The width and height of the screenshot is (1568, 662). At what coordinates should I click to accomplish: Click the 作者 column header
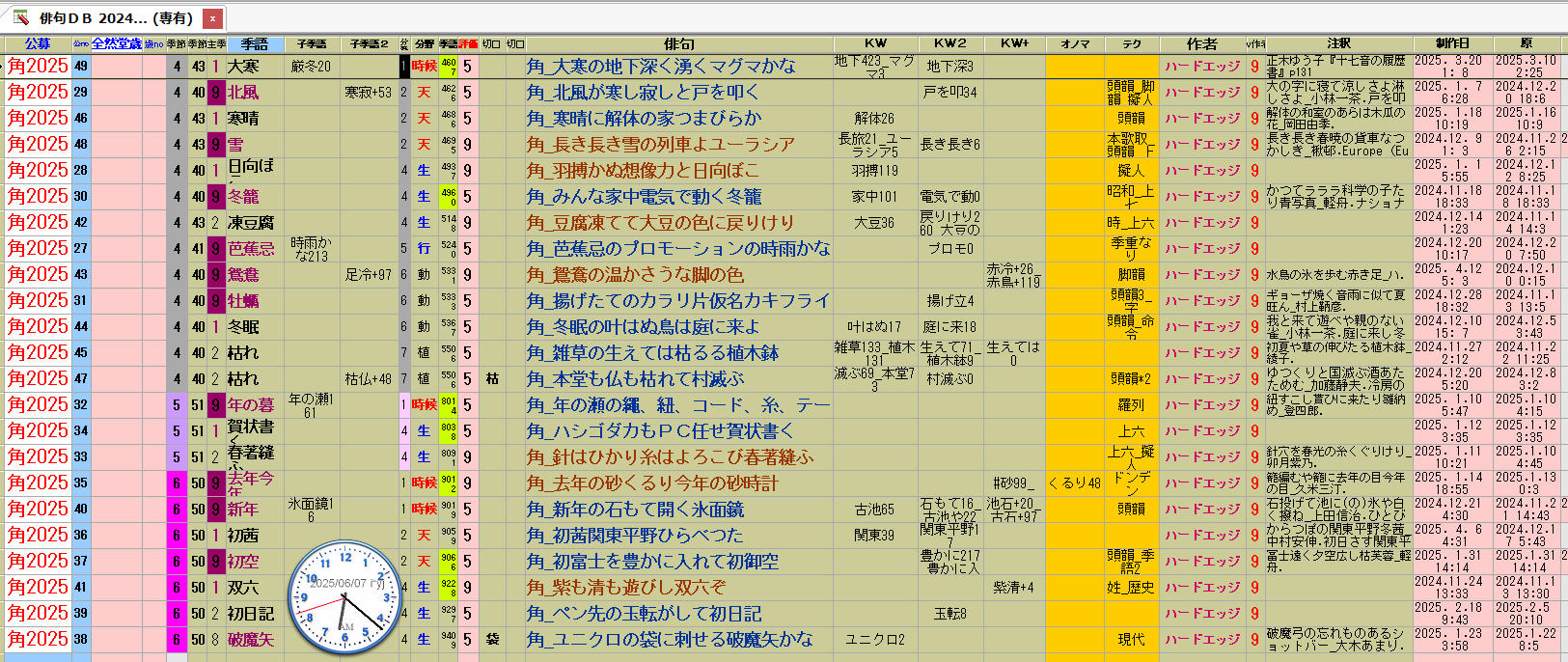(x=1201, y=43)
